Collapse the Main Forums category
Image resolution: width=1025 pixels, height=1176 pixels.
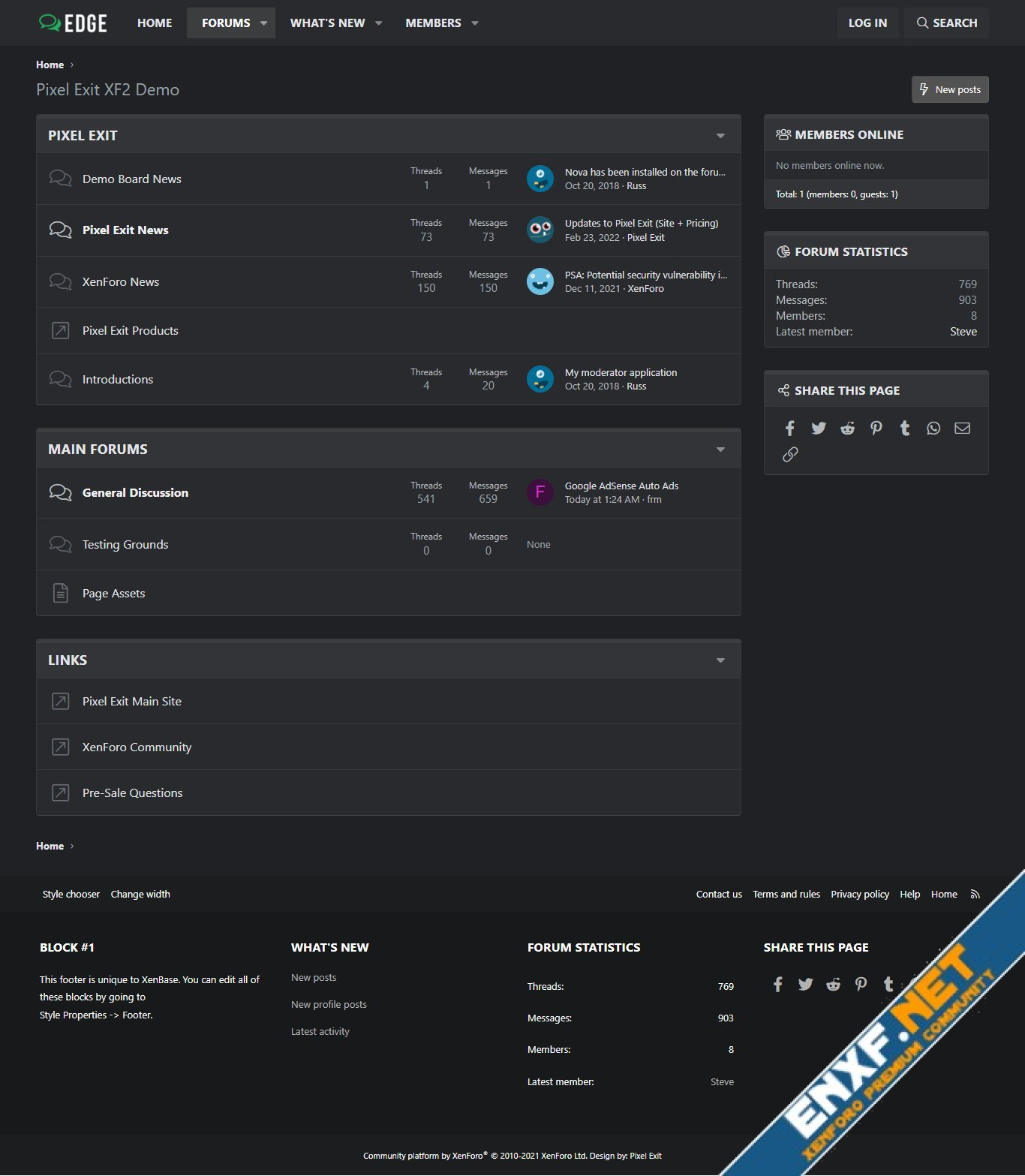tap(720, 450)
